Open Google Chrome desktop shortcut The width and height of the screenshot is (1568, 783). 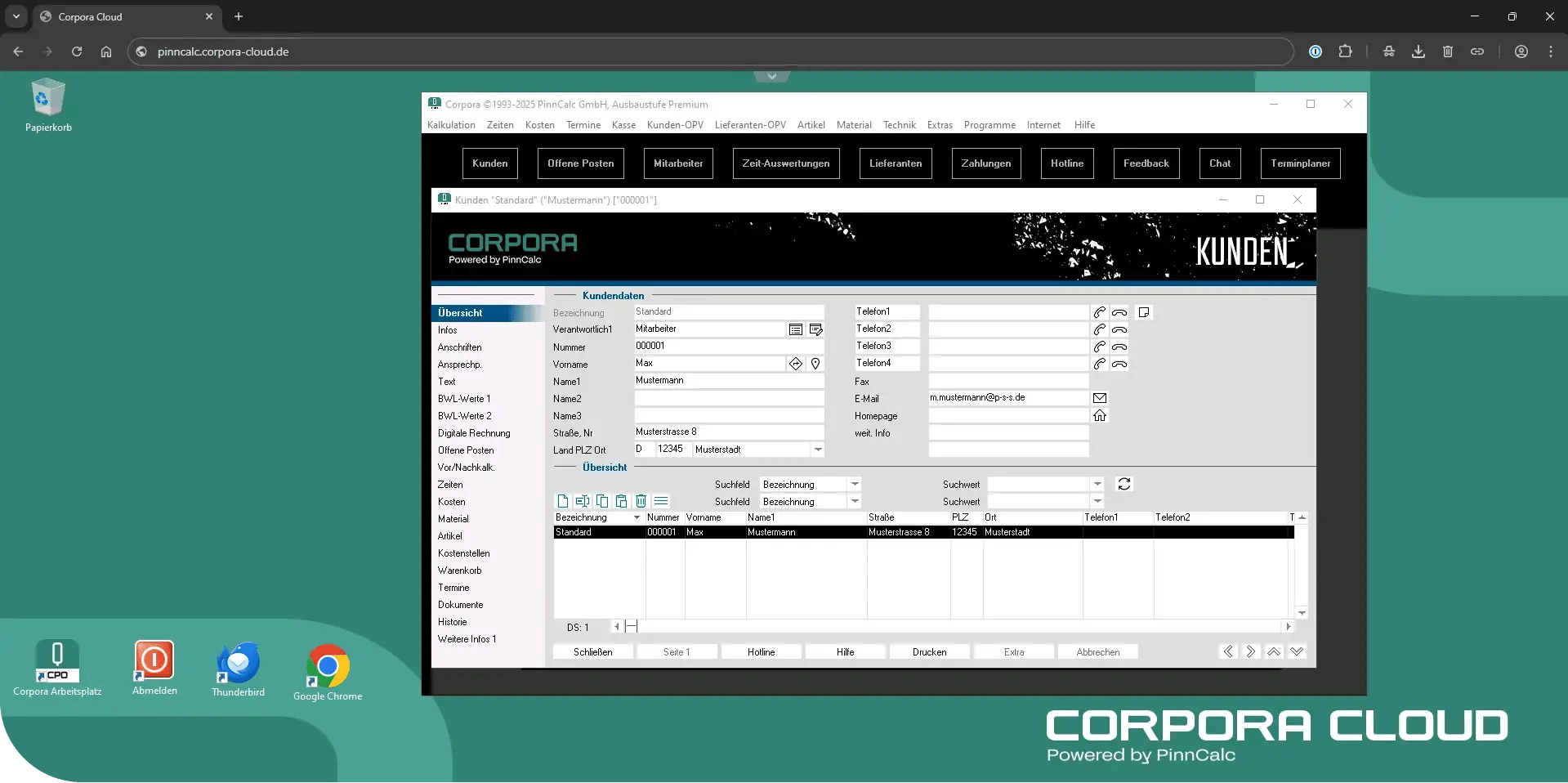point(328,673)
